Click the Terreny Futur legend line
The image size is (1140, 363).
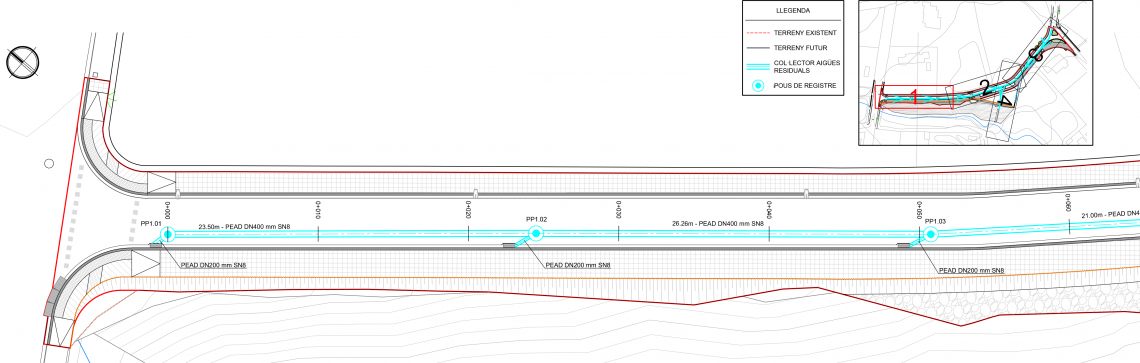point(758,47)
